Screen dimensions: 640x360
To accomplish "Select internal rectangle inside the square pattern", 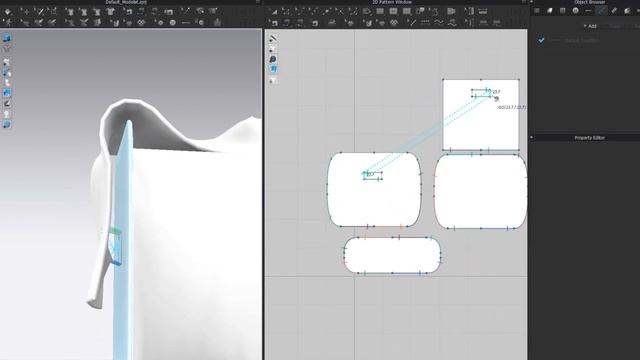I will point(481,93).
